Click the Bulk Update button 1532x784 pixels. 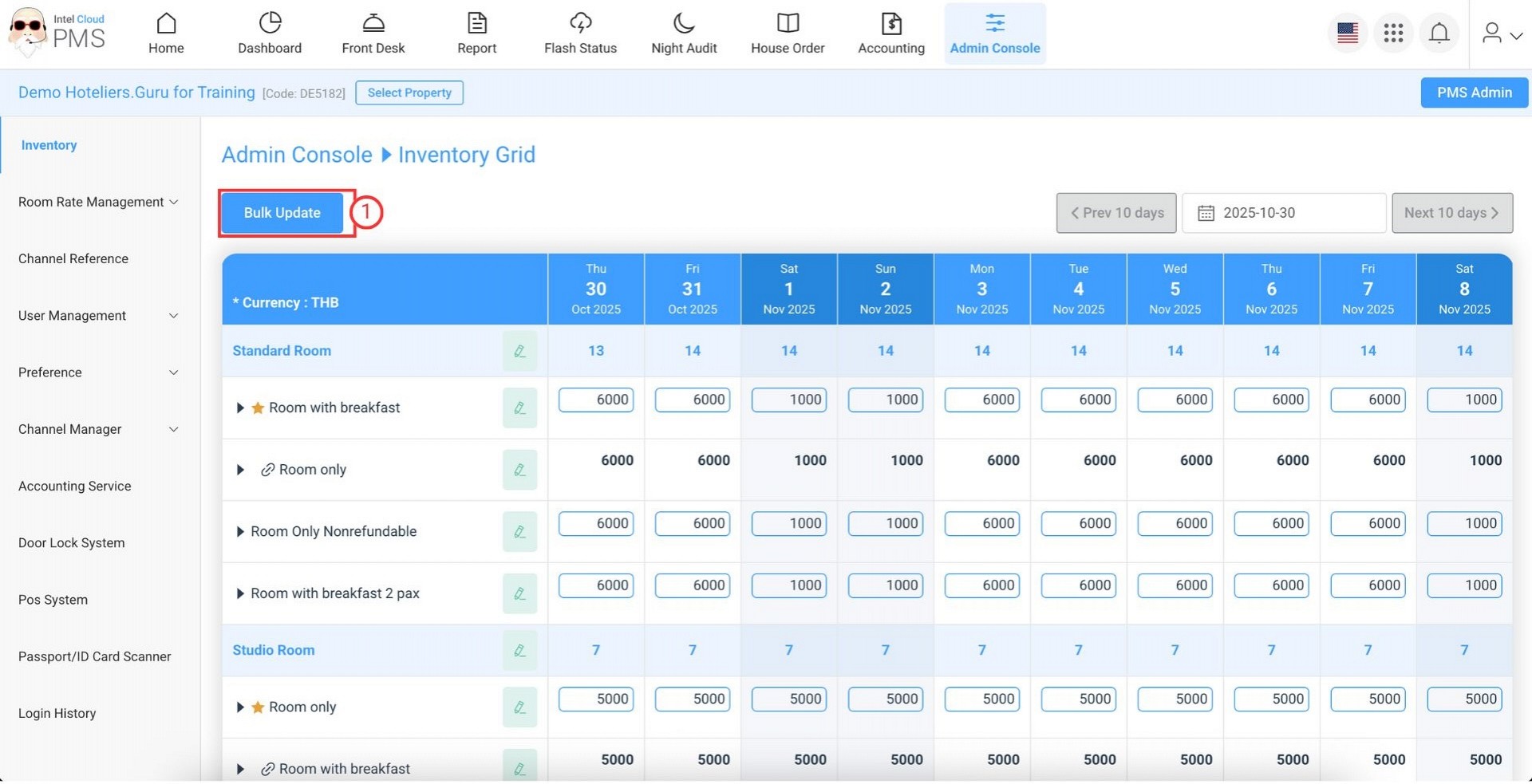tap(282, 213)
